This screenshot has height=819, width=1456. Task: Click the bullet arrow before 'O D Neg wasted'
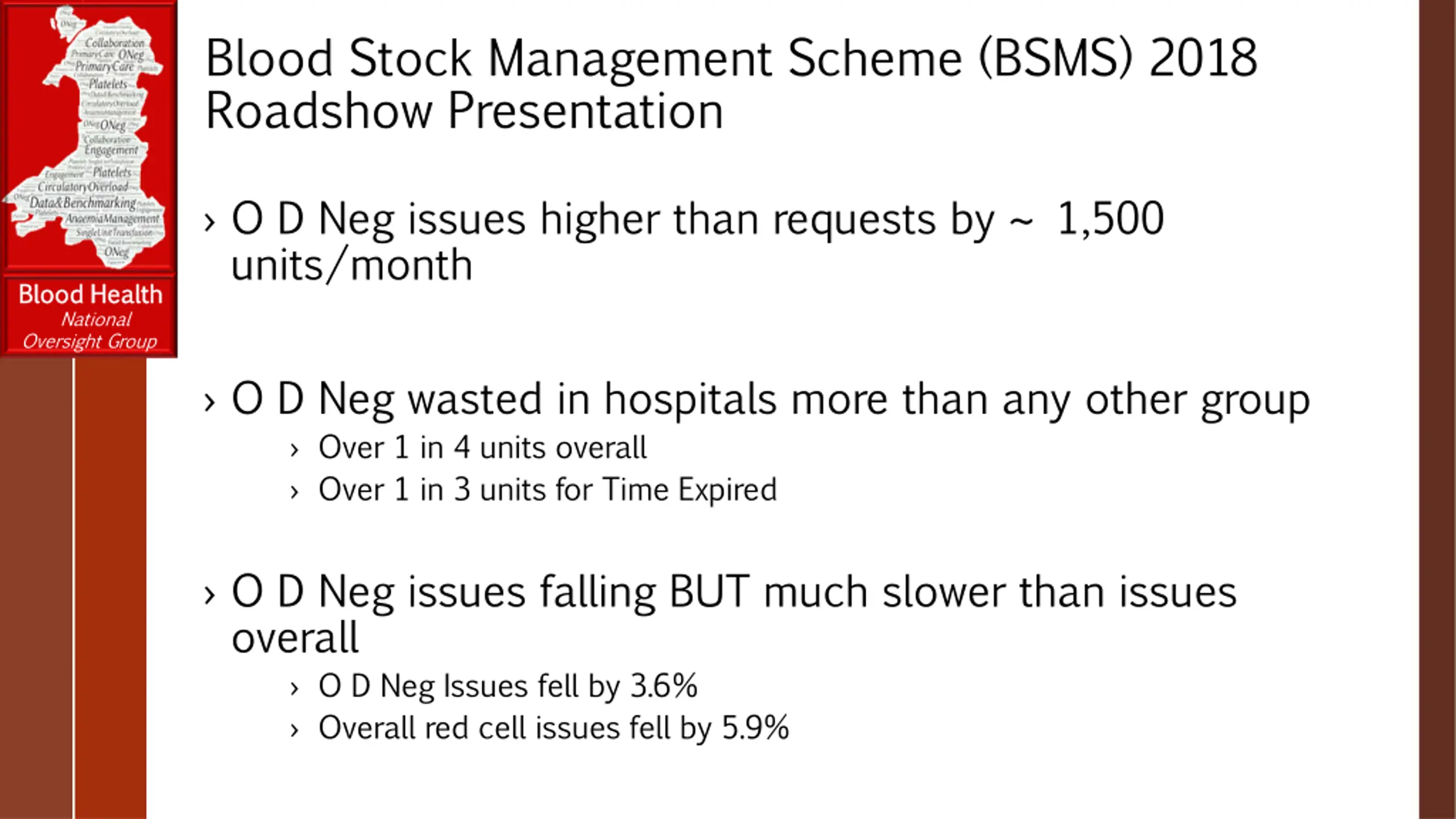[209, 402]
